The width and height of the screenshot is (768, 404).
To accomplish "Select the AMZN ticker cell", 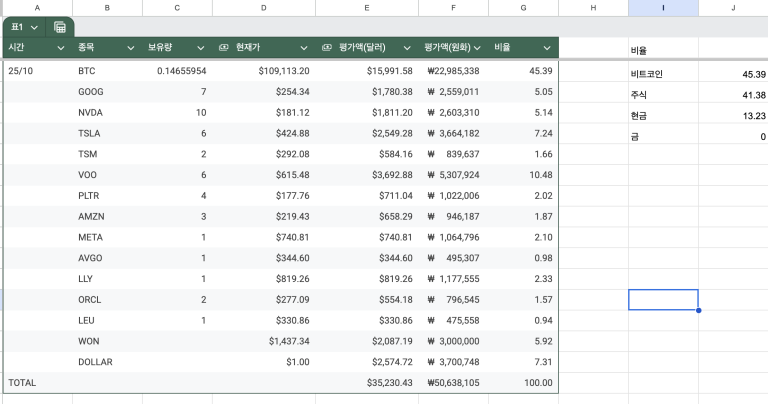I will (107, 216).
